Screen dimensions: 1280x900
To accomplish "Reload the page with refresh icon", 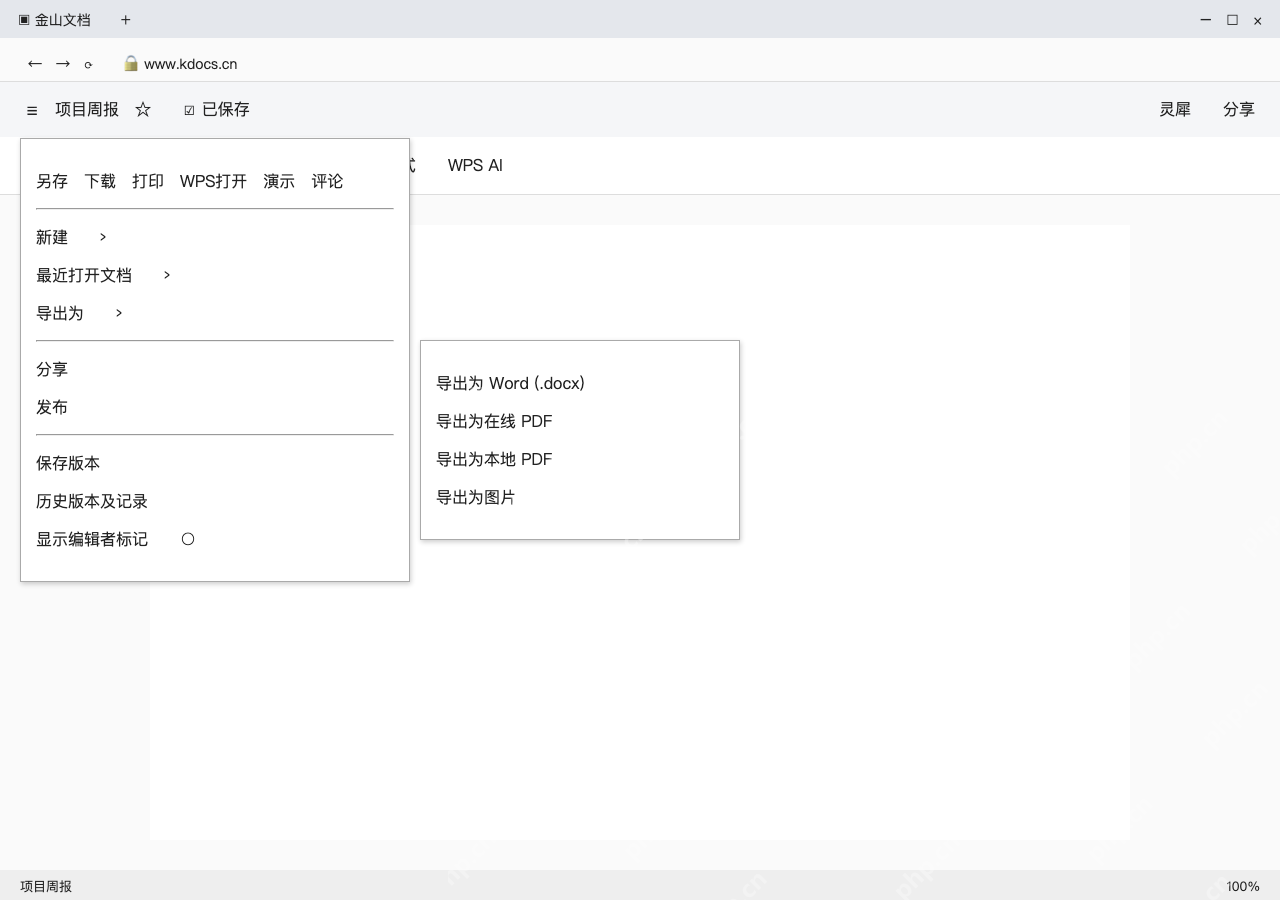I will coord(88,64).
